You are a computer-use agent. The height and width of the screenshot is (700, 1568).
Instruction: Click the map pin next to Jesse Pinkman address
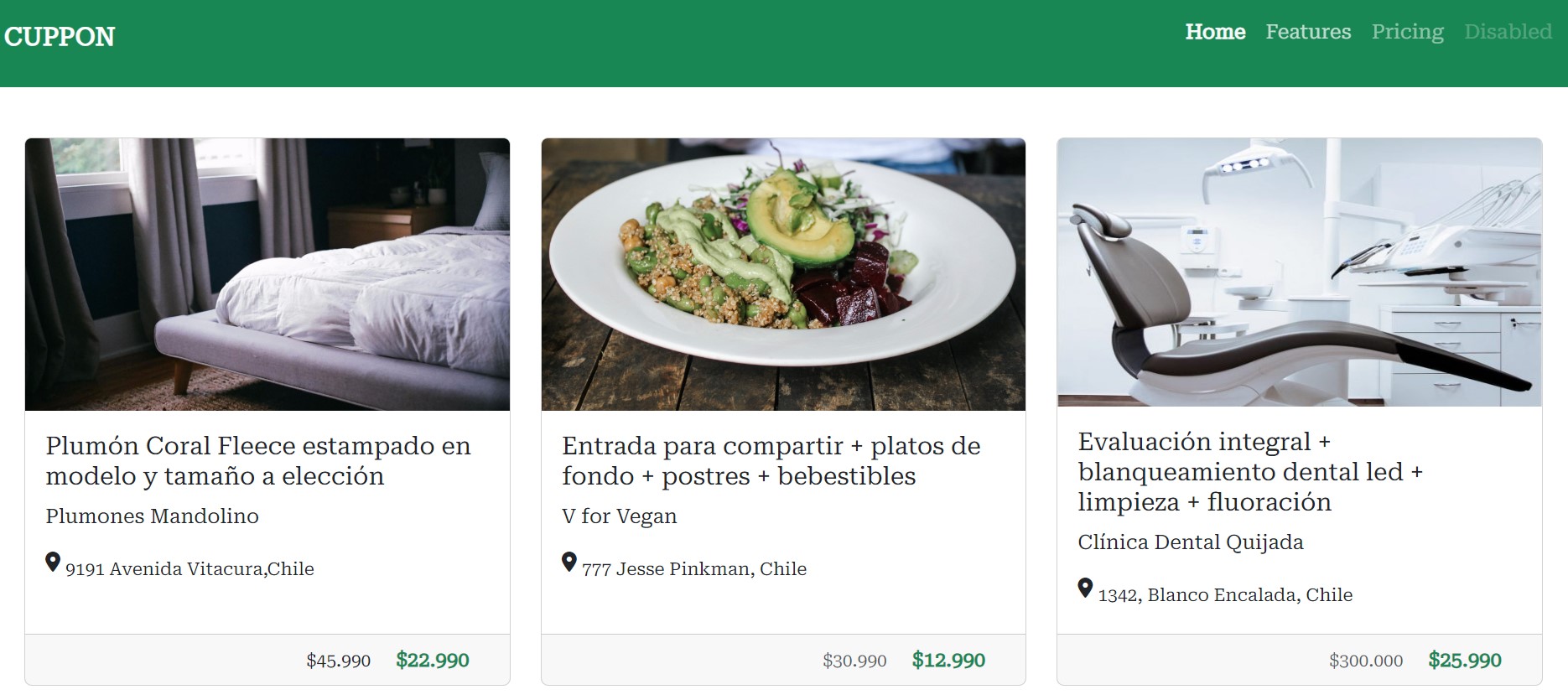tap(569, 563)
